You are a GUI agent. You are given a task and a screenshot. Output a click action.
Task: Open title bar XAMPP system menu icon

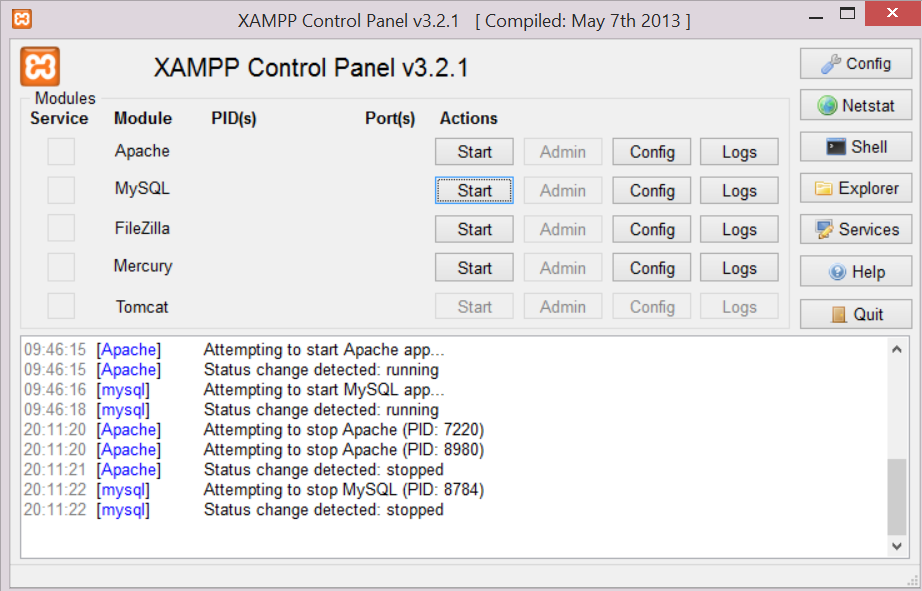[22, 19]
